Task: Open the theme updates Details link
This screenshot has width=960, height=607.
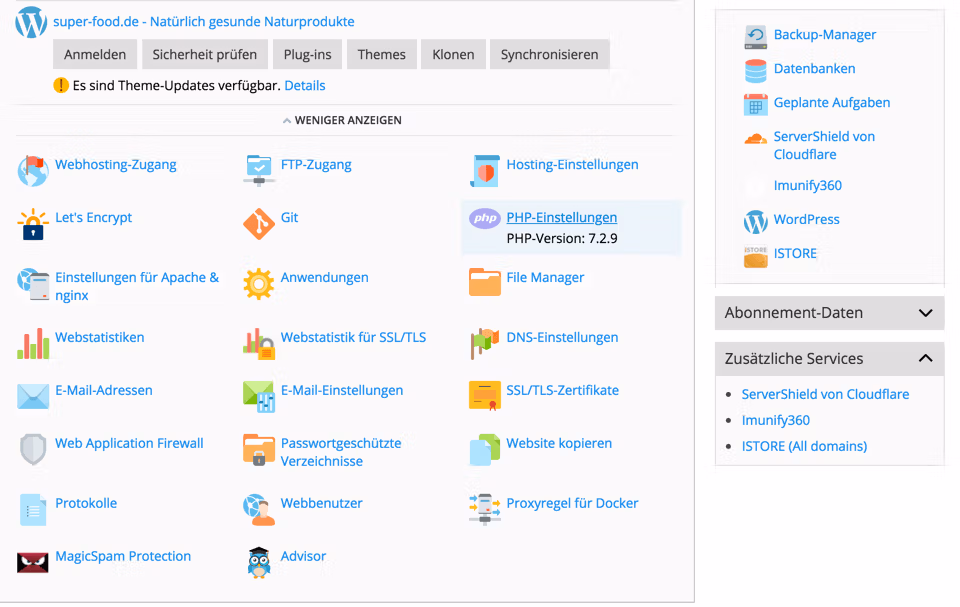Action: tap(305, 86)
